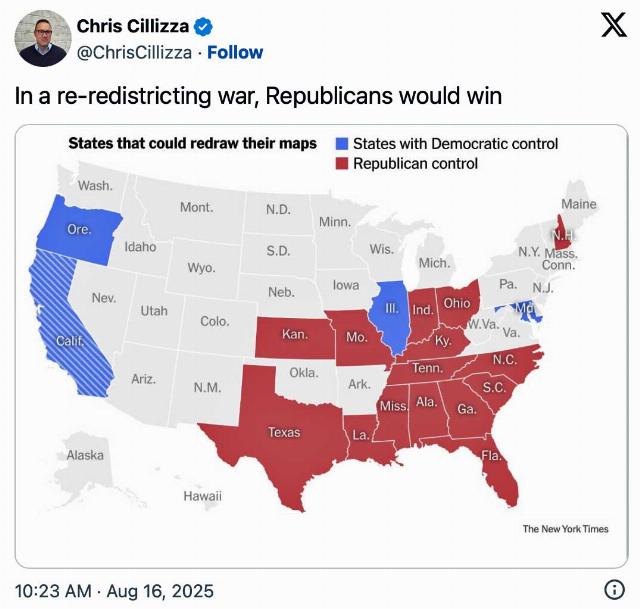Select Kansas on the map
This screenshot has width=640, height=609.
tap(295, 336)
